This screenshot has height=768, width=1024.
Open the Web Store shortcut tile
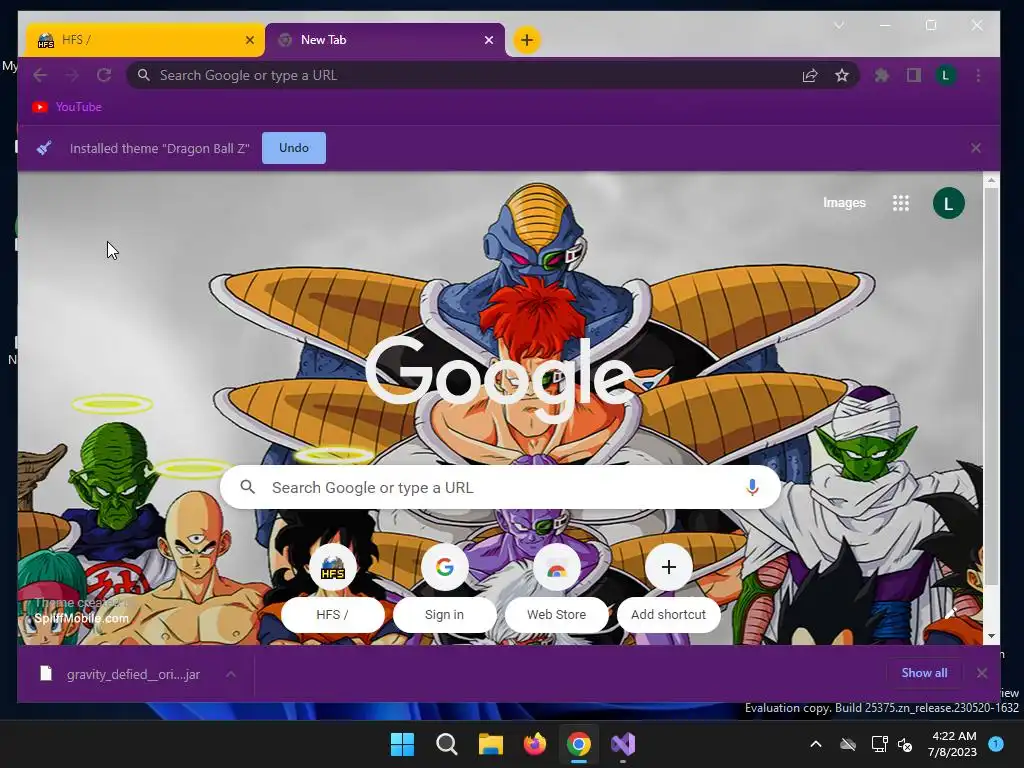click(556, 587)
